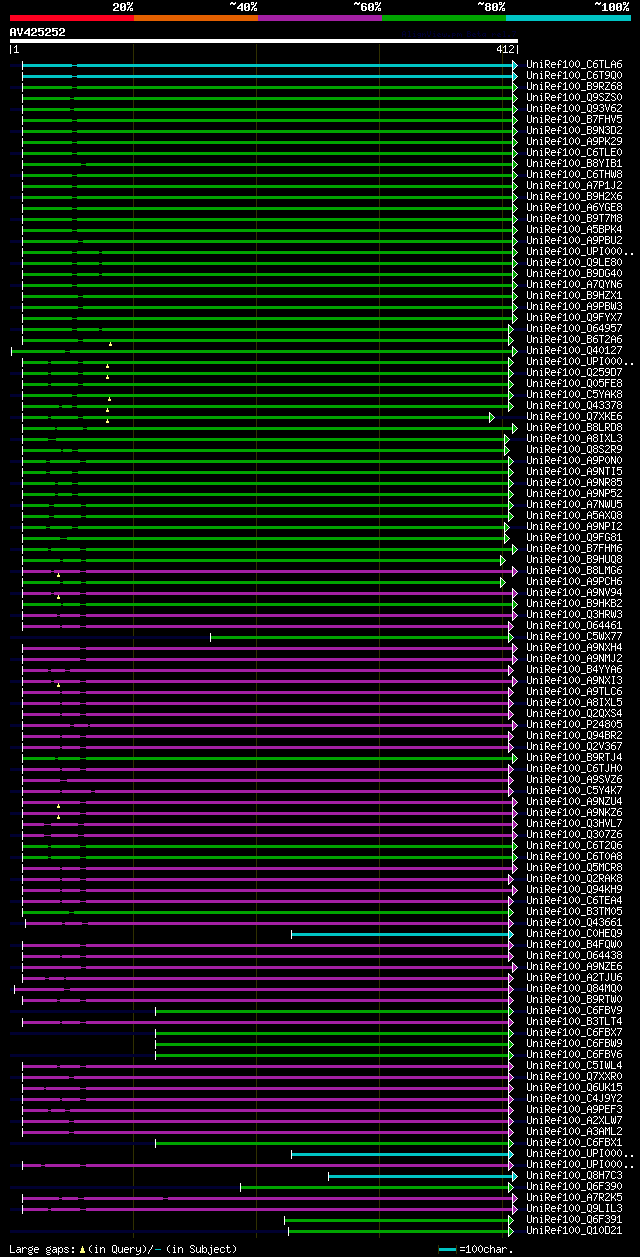Select the UniRef100_B8YIB1 label

pyautogui.click(x=574, y=163)
